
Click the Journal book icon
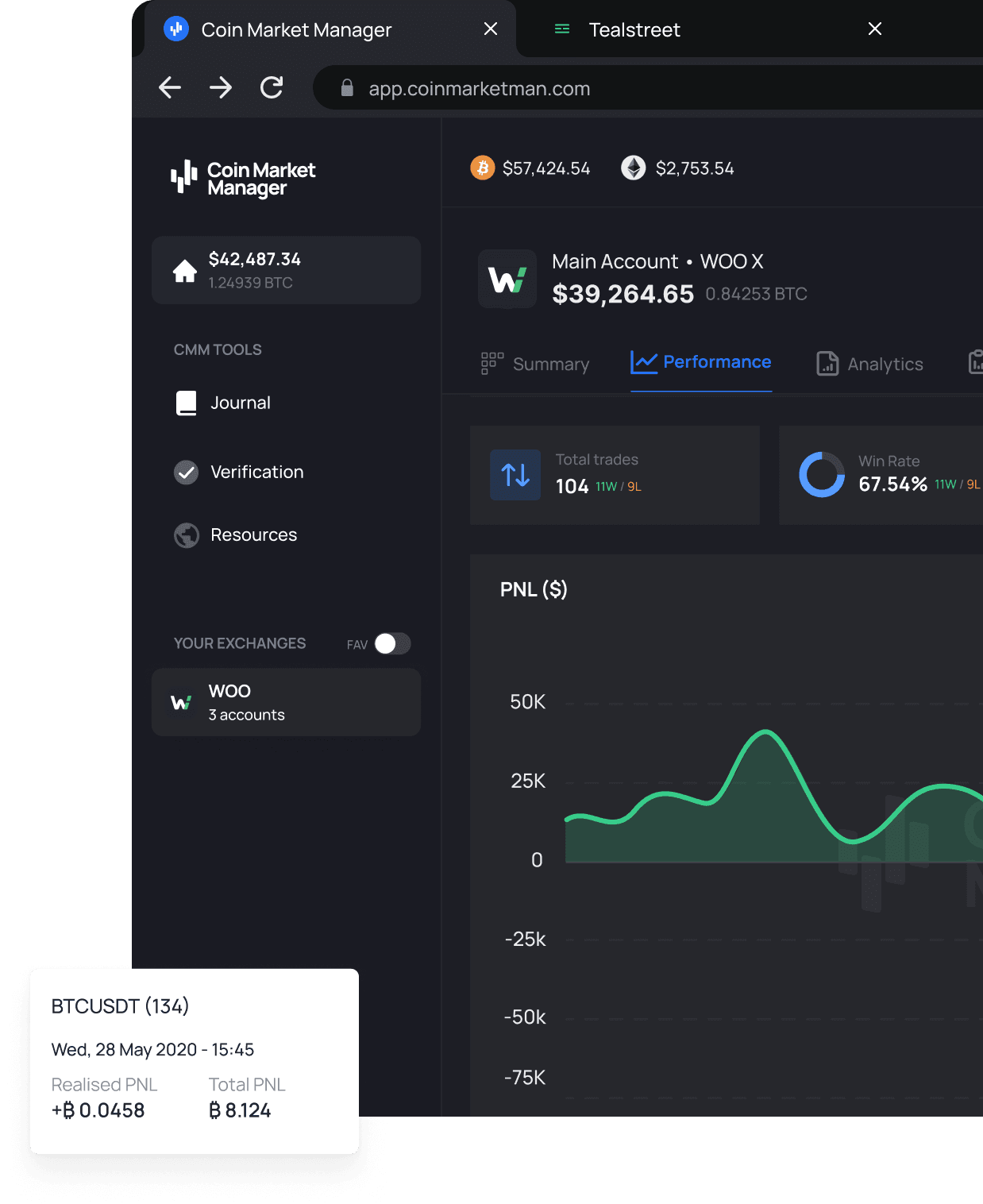[187, 403]
